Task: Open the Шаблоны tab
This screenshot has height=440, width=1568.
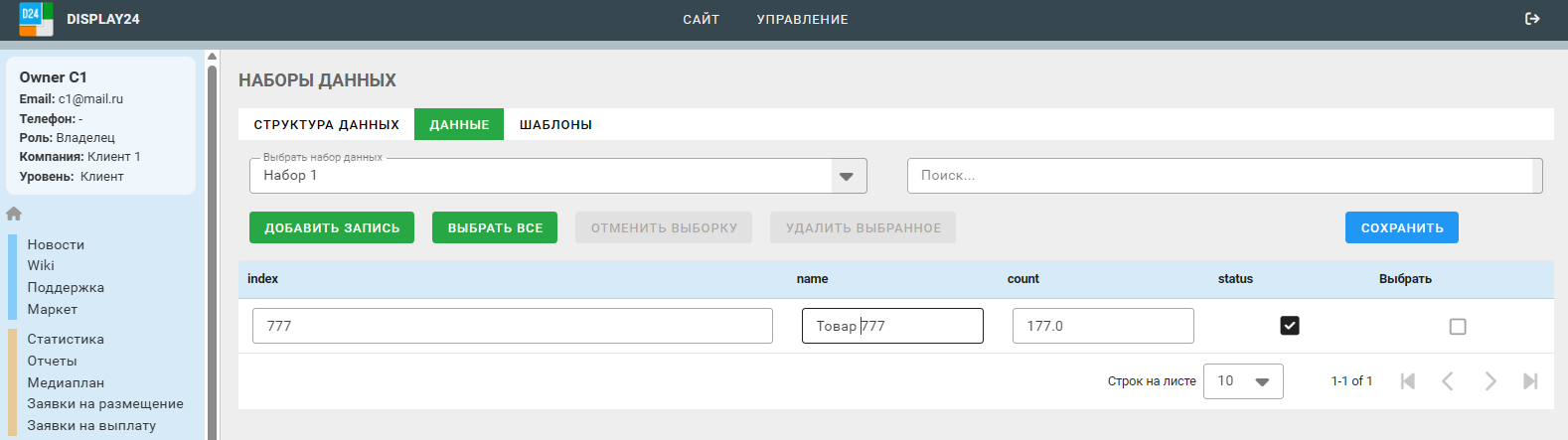Action: (x=555, y=124)
